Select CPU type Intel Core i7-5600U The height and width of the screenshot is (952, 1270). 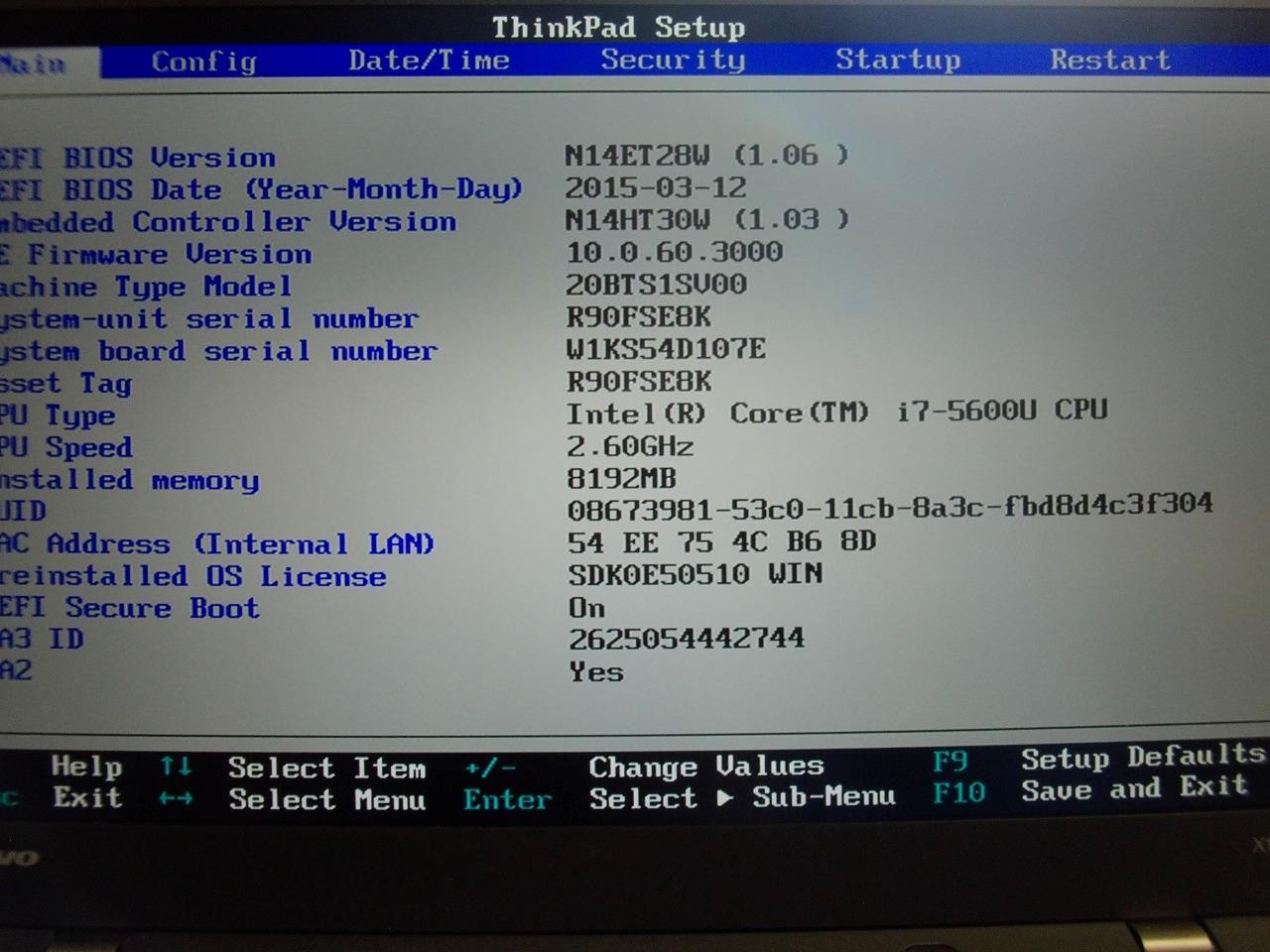(x=836, y=412)
